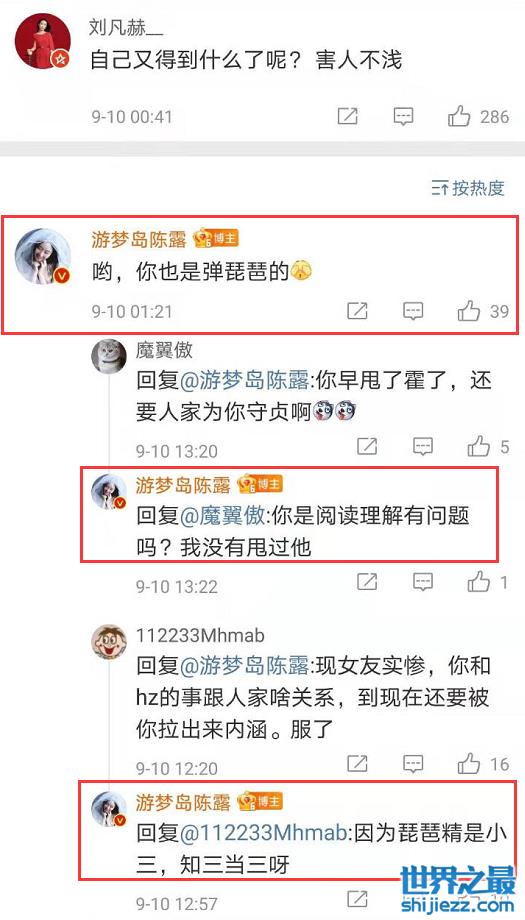Open 游梦岛陈露 avatar in top comment
The image size is (525, 920).
[x=42, y=256]
